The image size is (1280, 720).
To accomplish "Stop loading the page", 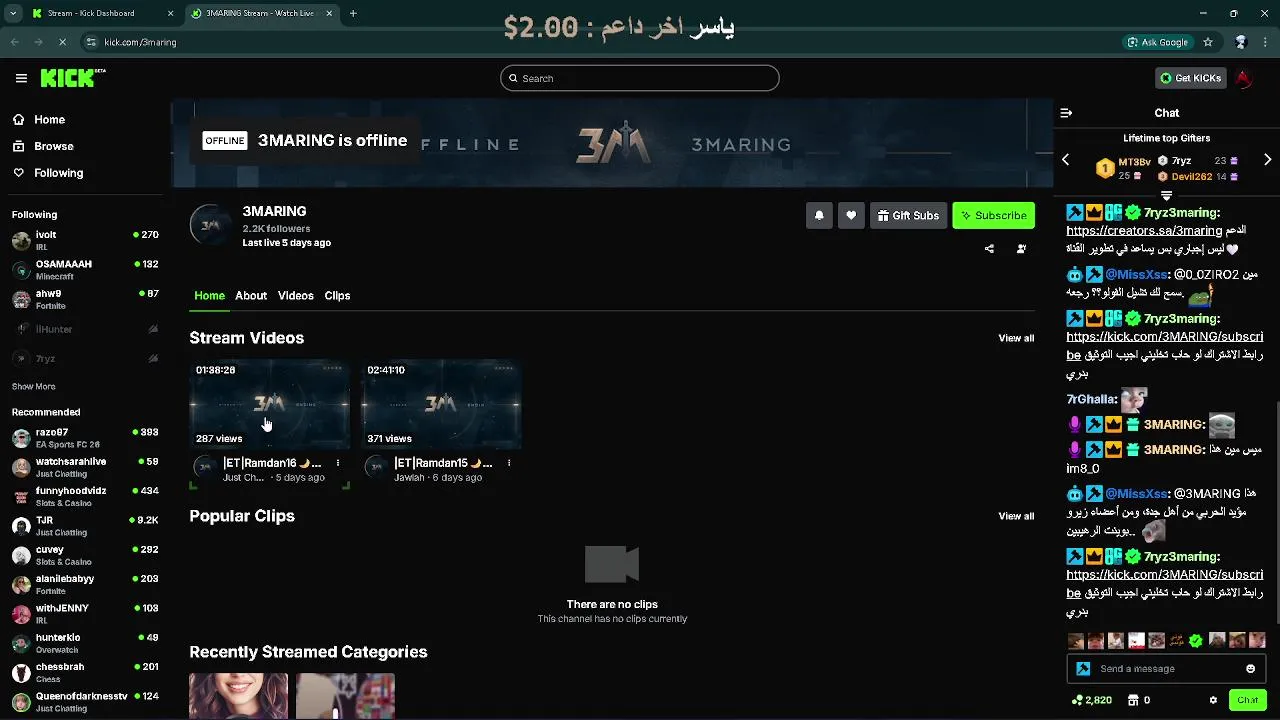I will pos(62,42).
